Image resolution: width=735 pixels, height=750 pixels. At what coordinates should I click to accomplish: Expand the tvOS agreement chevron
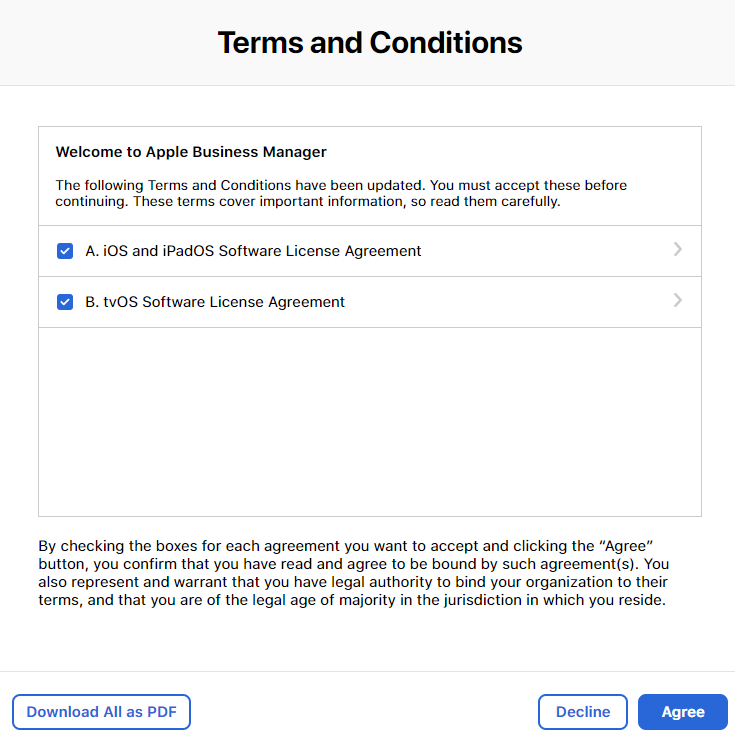click(677, 300)
